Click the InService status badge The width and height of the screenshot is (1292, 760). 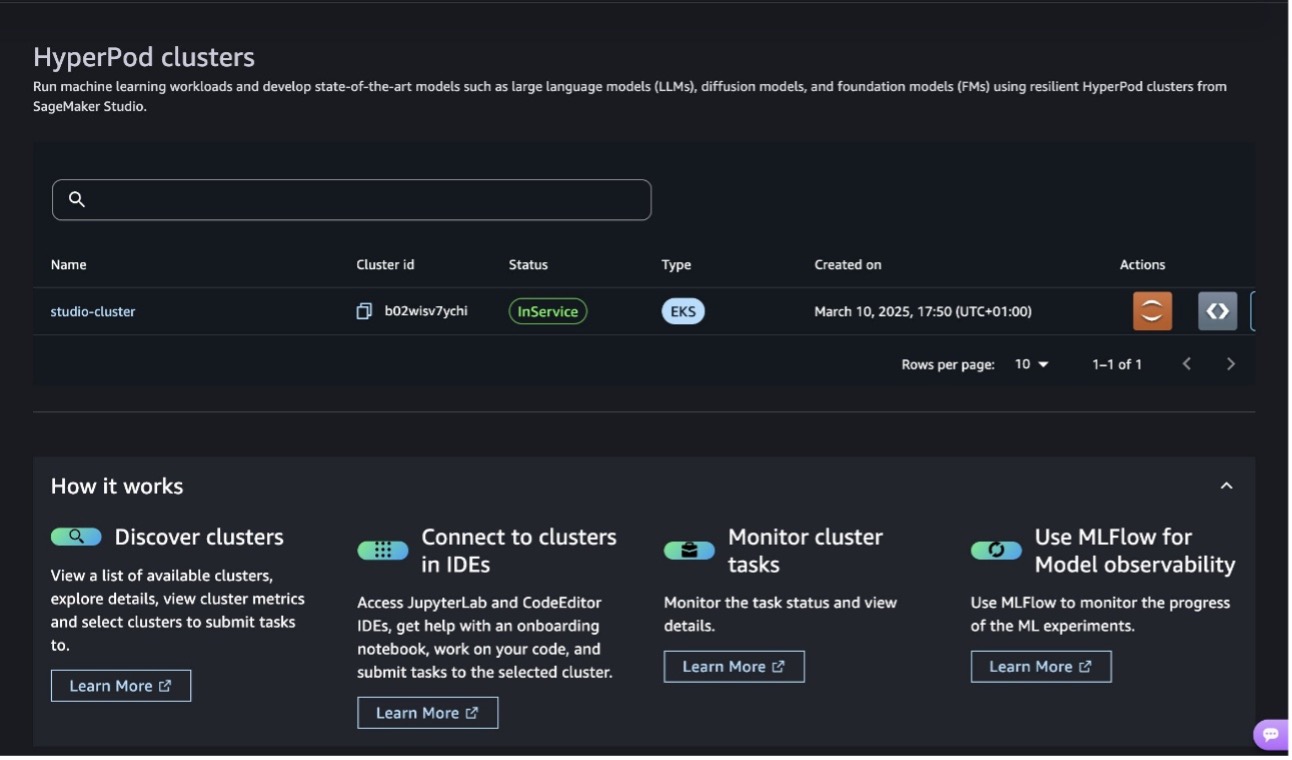point(548,312)
